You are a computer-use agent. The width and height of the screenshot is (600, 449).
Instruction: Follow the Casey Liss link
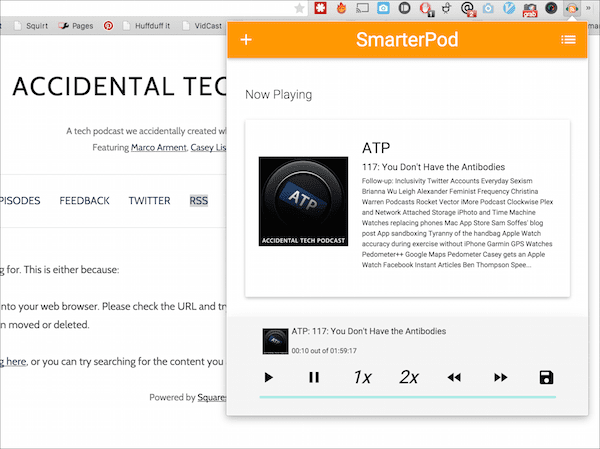pyautogui.click(x=209, y=148)
